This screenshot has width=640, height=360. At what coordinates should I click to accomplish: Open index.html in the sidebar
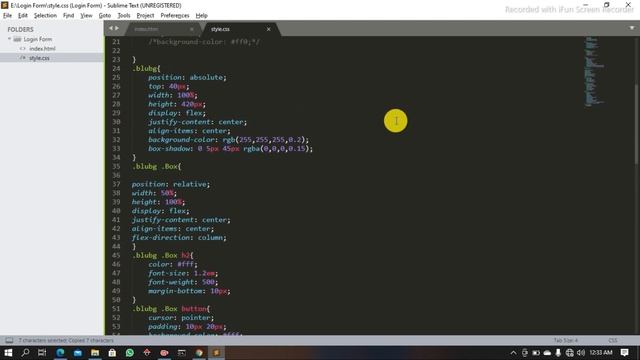point(42,49)
